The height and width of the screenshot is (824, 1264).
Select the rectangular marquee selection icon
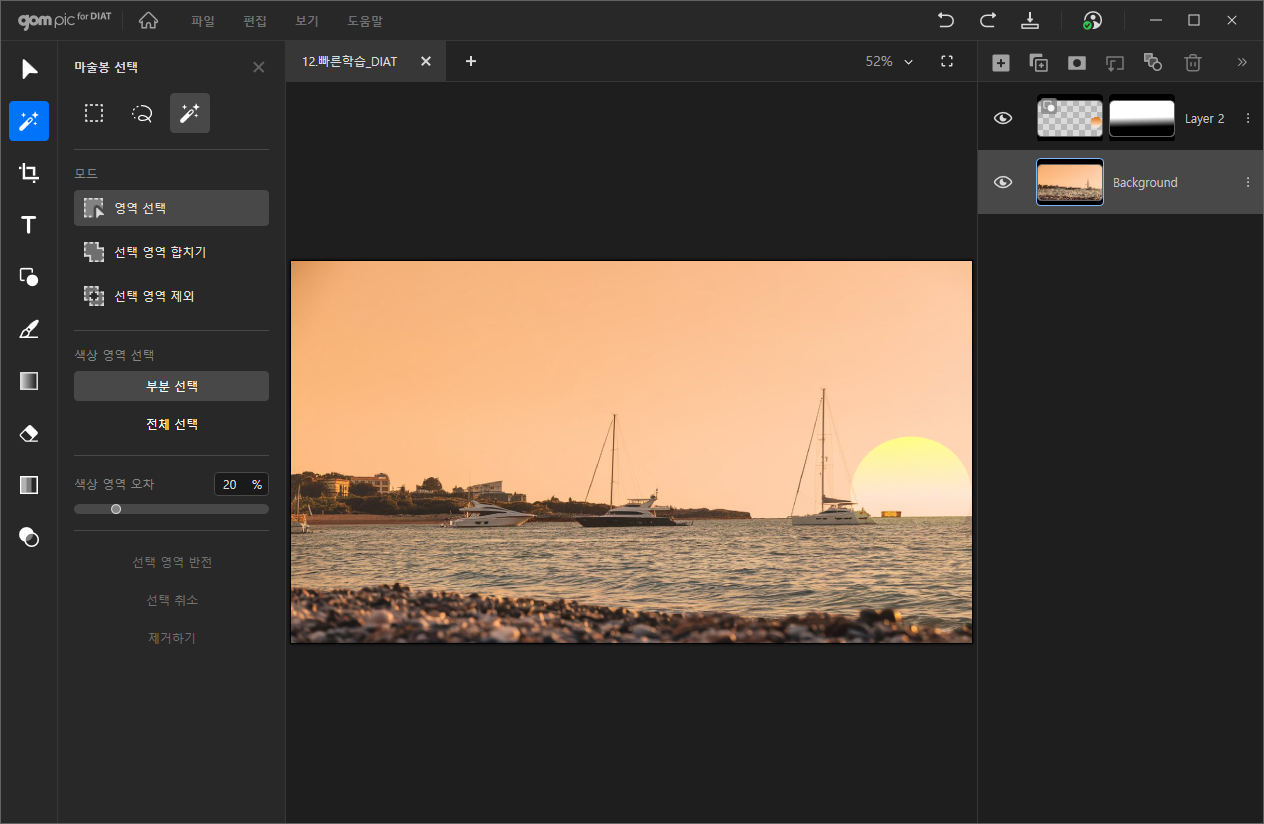(x=94, y=114)
